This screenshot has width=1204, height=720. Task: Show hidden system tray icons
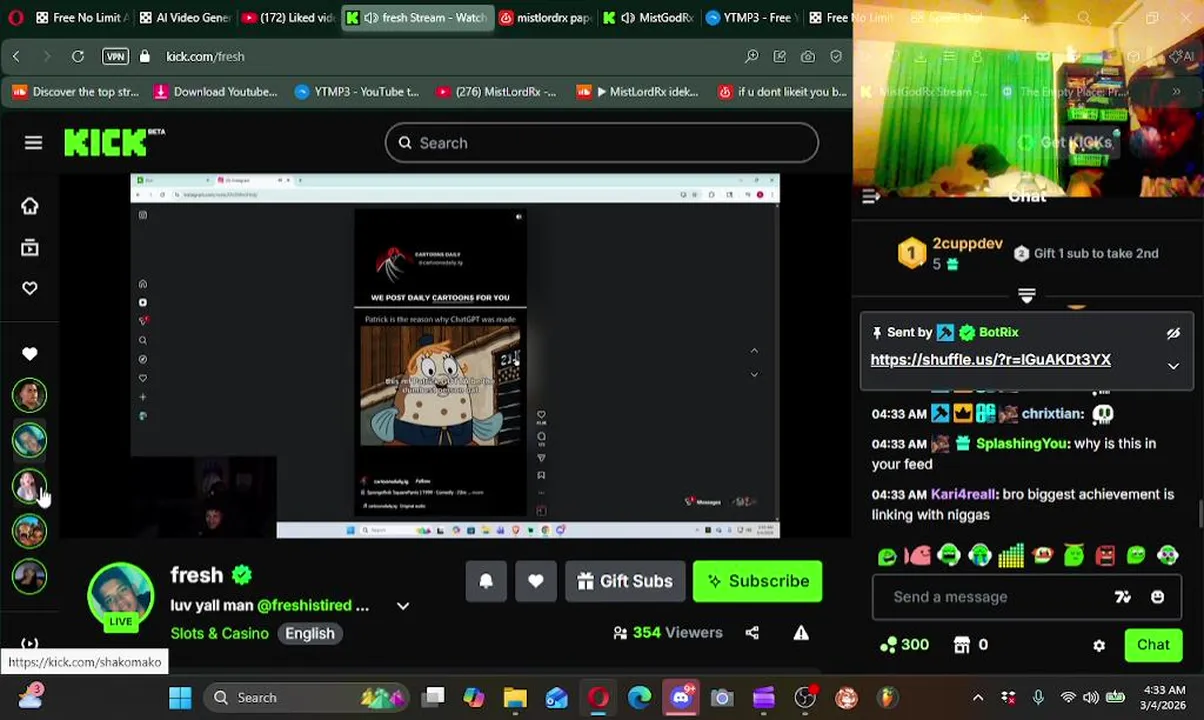977,697
